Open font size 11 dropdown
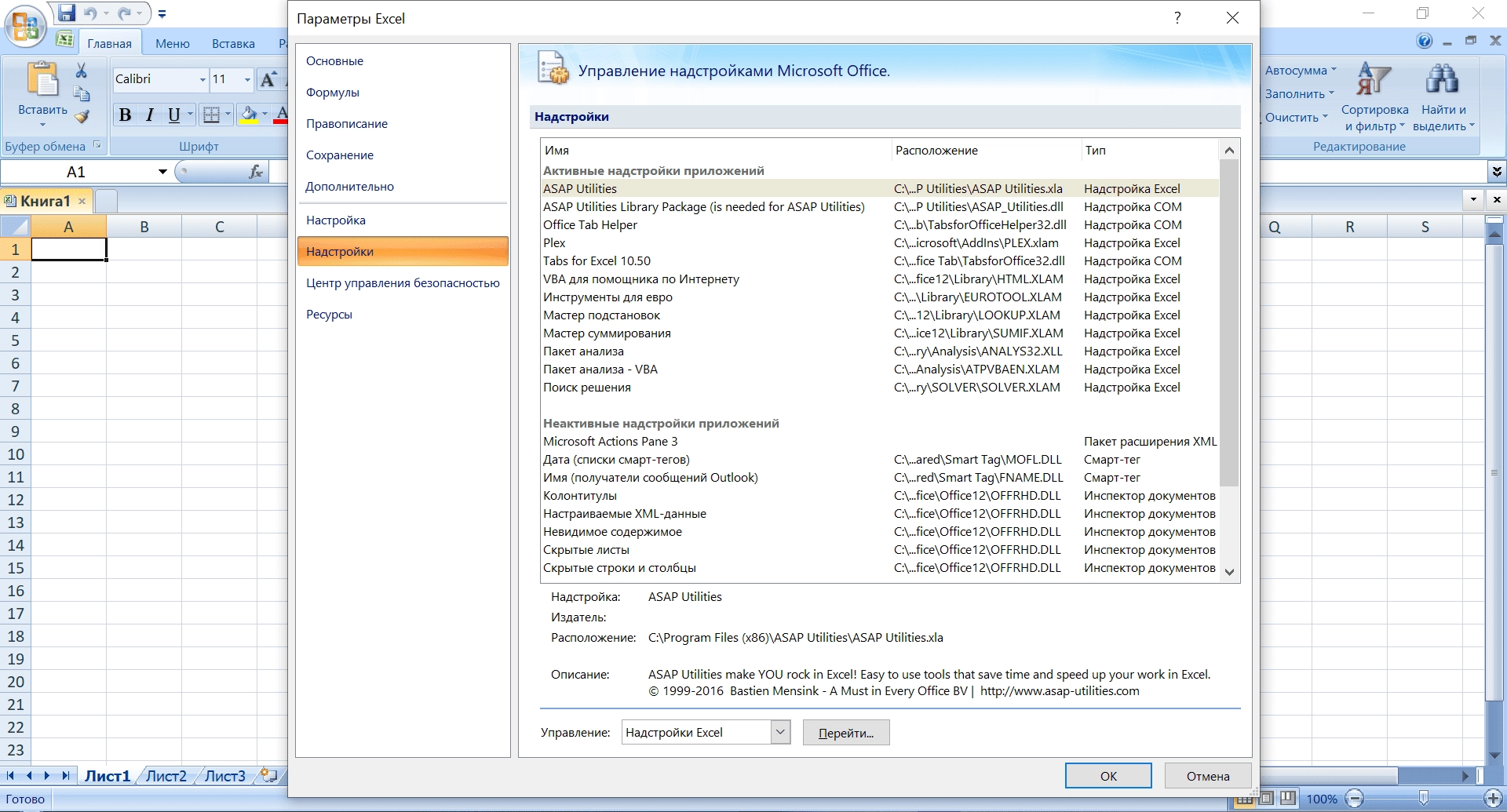Viewport: 1507px width, 812px height. point(247,79)
